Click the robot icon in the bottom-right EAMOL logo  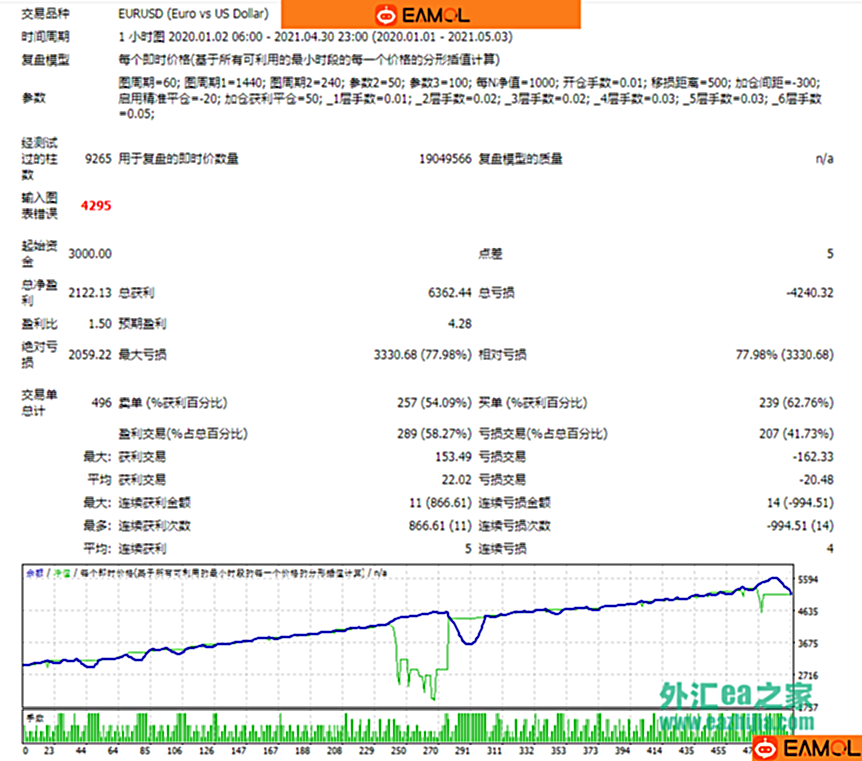pyautogui.click(x=766, y=747)
